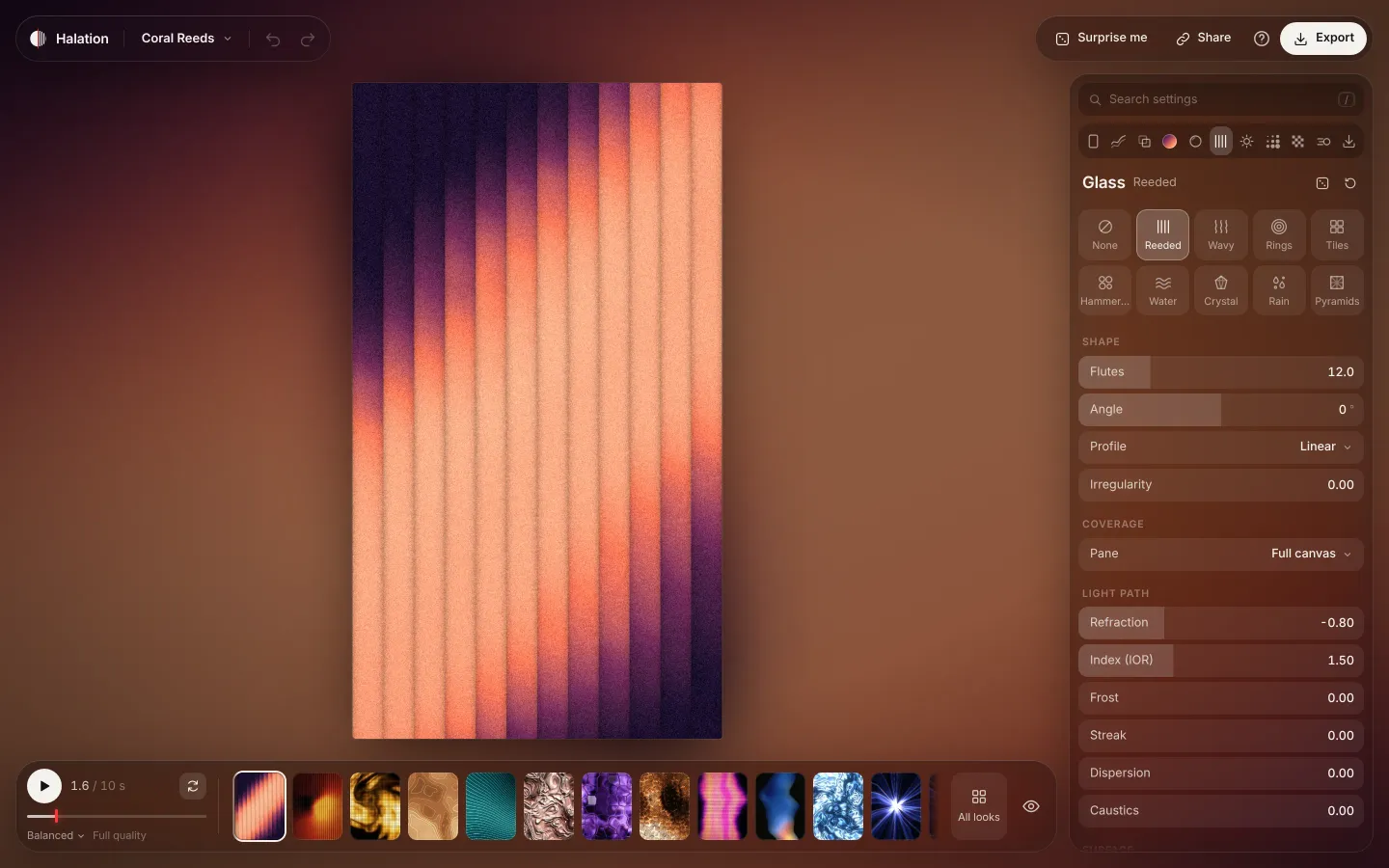Screen dimensions: 1389x868
Task: Focus the Search settings field
Action: tap(1221, 99)
